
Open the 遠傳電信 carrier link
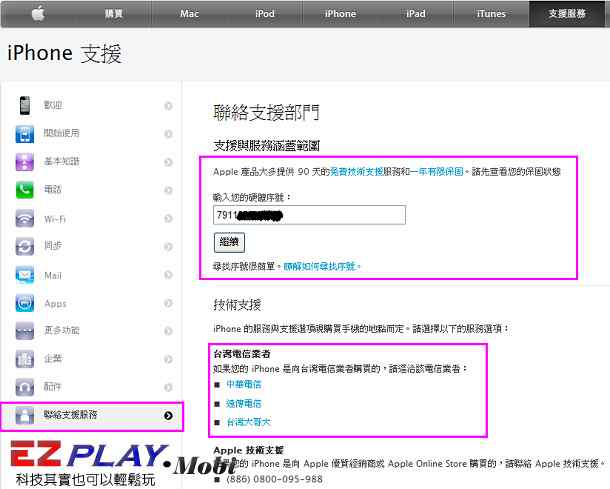(x=244, y=403)
